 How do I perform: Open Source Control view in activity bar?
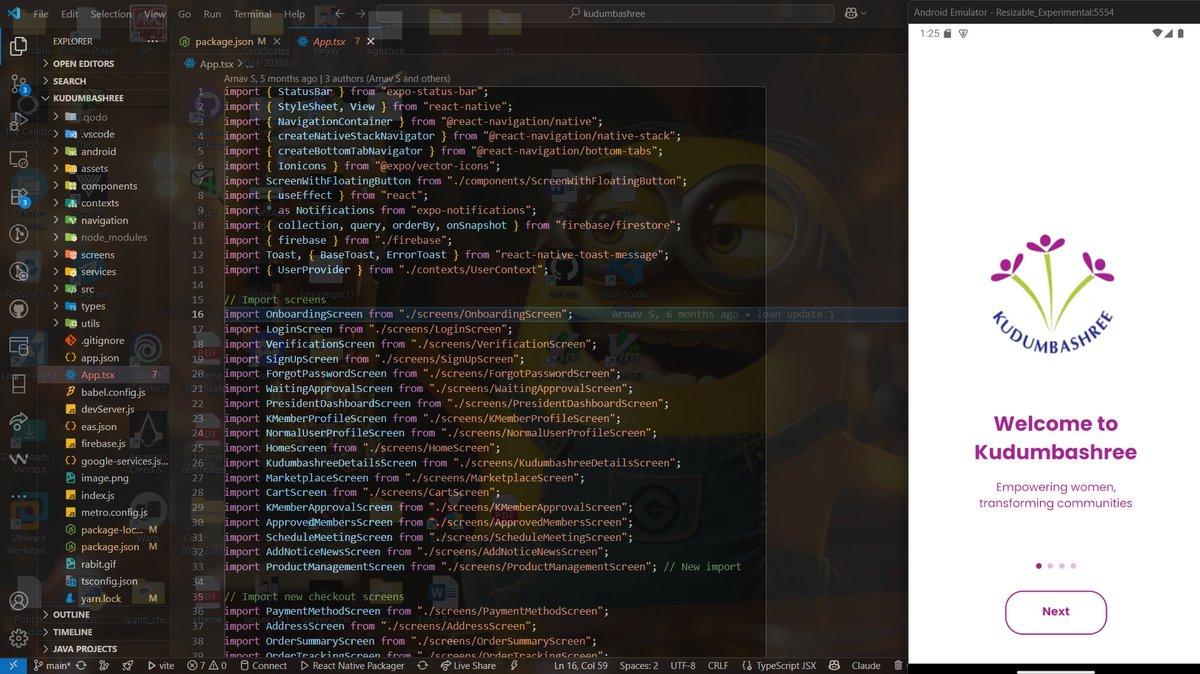tap(18, 83)
